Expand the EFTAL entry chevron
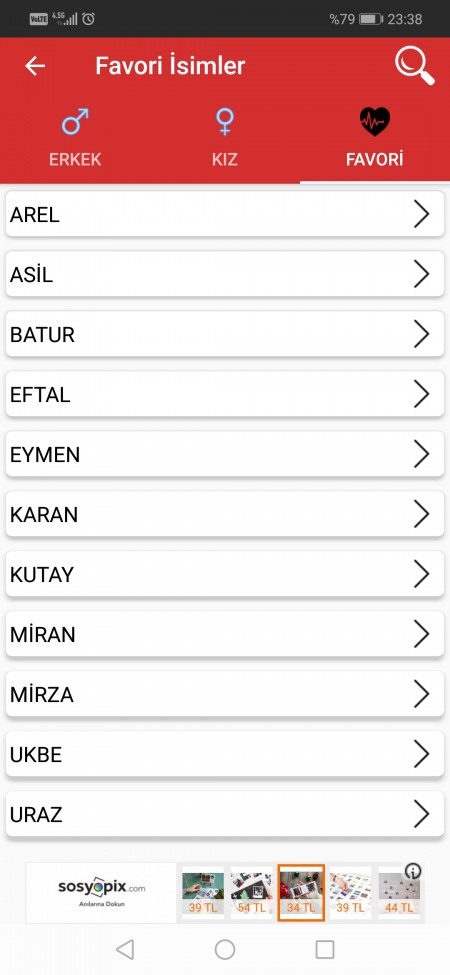This screenshot has height=975, width=450. click(x=421, y=394)
